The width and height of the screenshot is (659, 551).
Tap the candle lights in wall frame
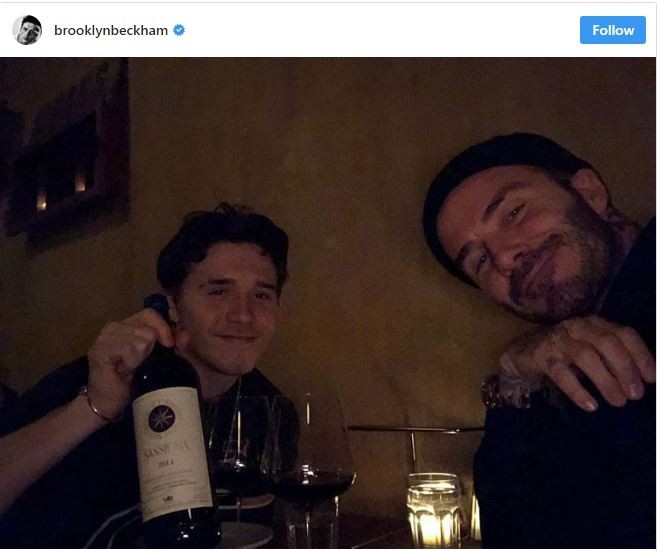coord(61,191)
